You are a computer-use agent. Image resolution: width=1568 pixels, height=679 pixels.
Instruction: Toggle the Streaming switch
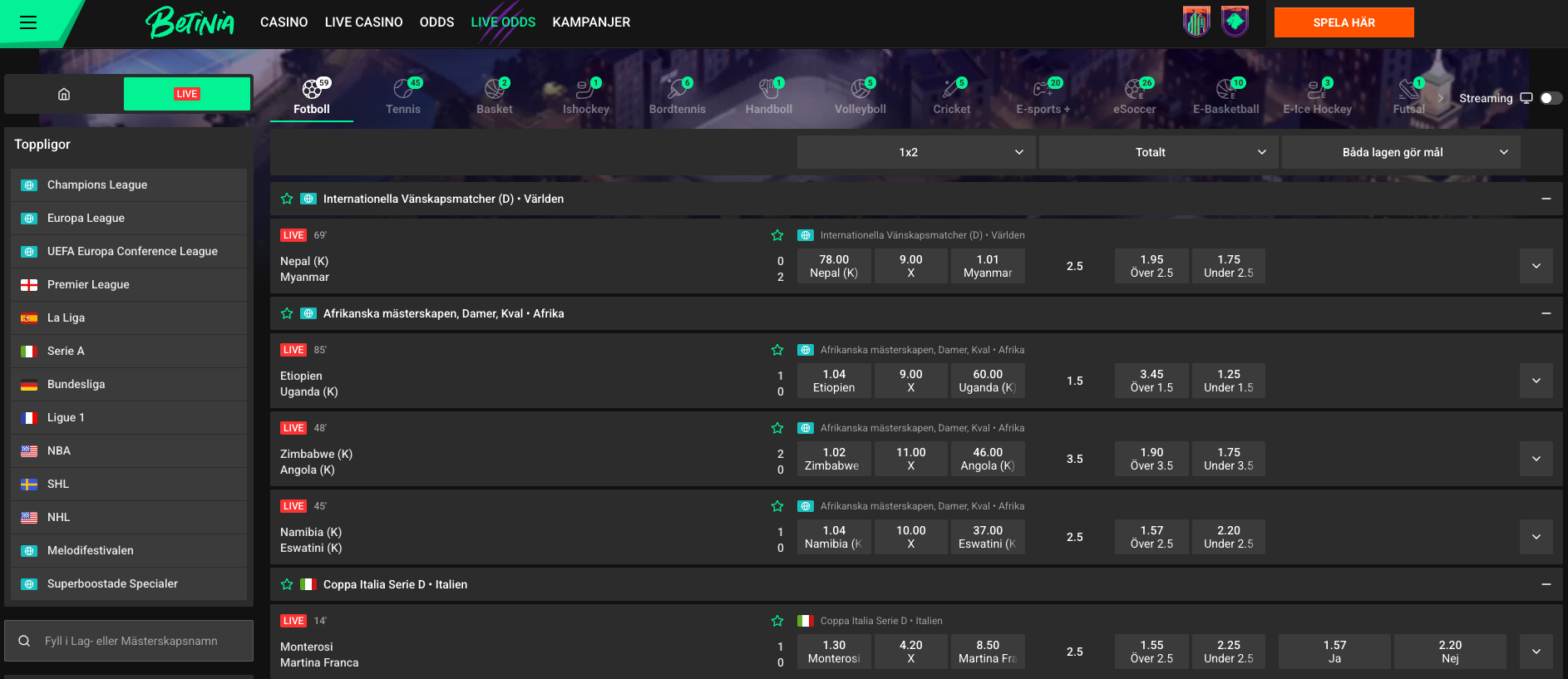point(1551,98)
